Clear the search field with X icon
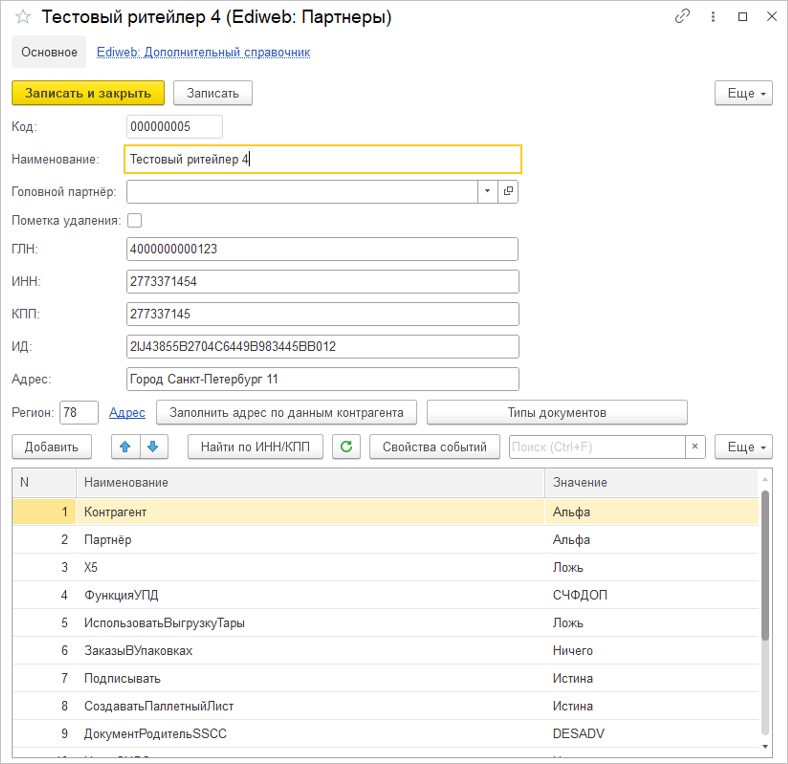788x764 pixels. click(x=695, y=447)
